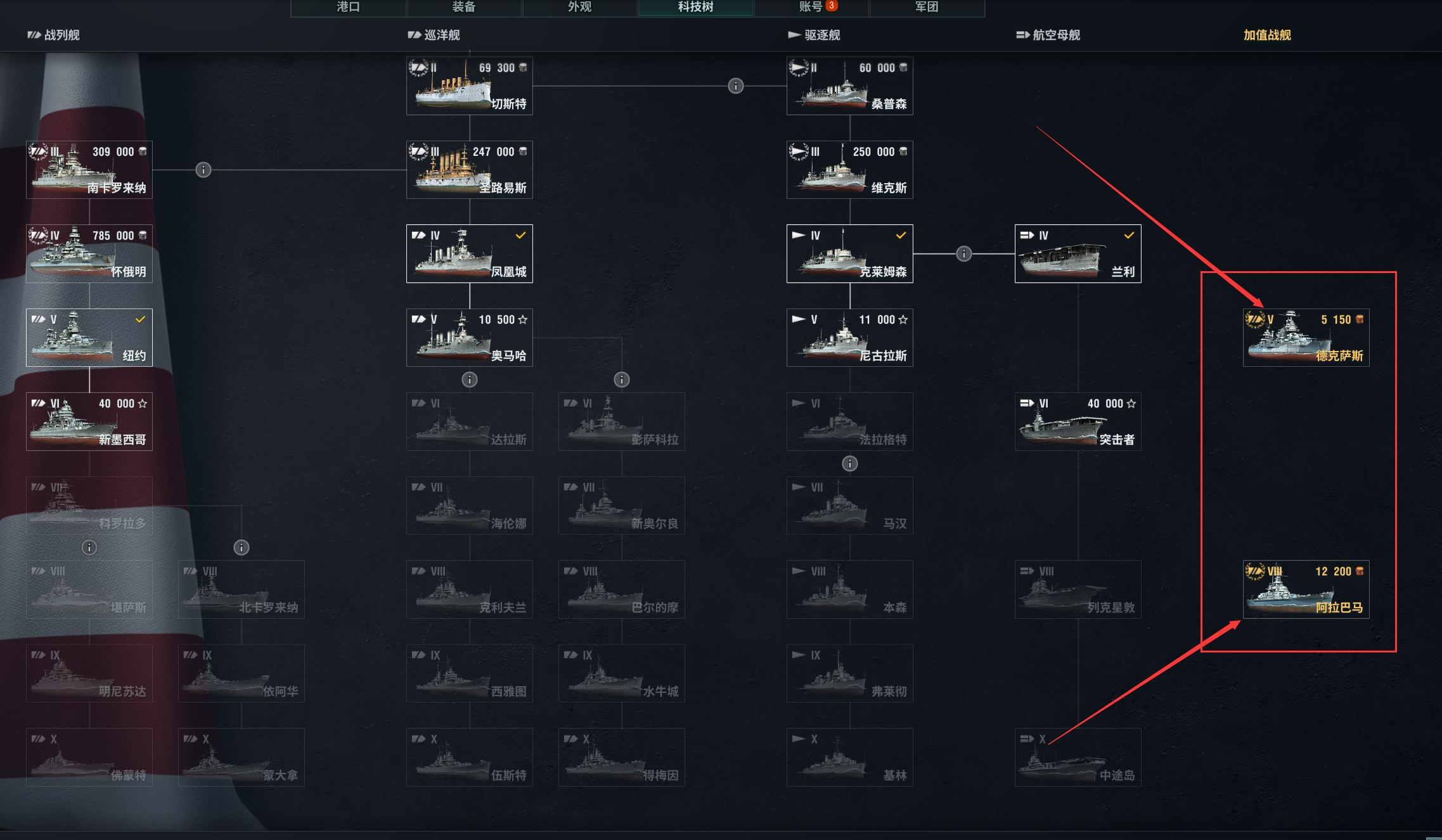Select carrier 突击者 costing 40 000 XP
This screenshot has width=1442, height=840.
coord(1078,422)
